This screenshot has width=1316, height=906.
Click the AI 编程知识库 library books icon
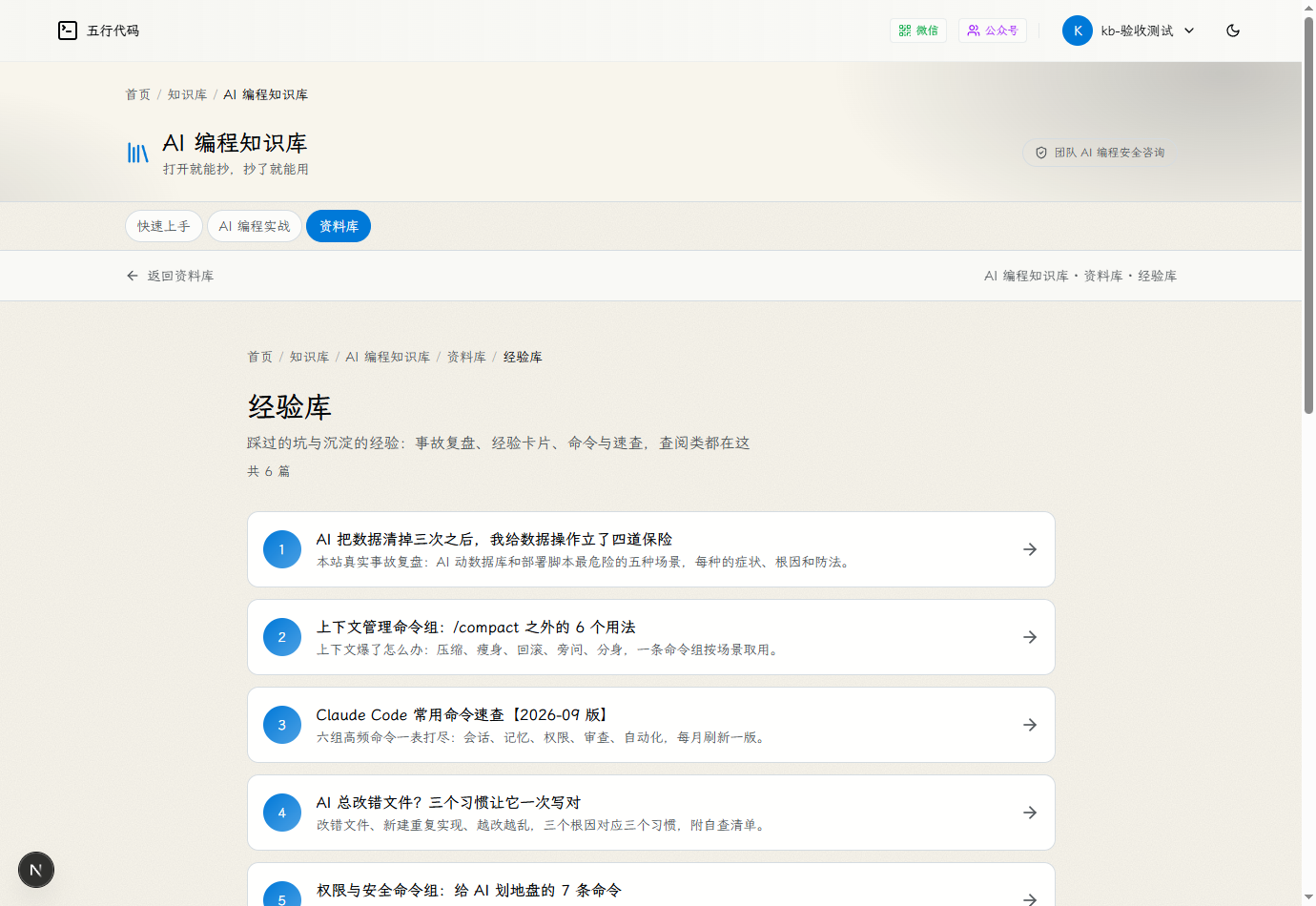138,153
